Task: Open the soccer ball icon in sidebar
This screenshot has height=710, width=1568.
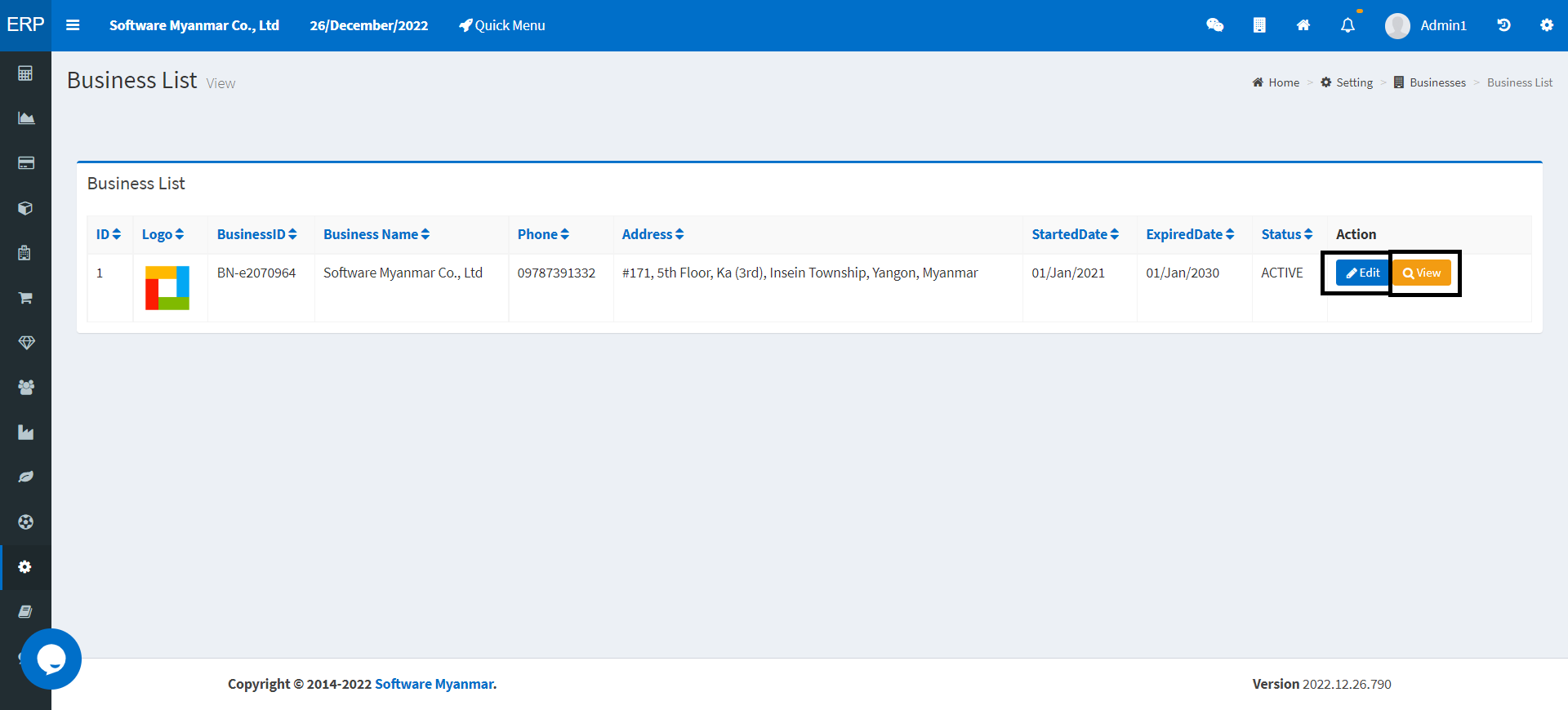Action: pyautogui.click(x=26, y=521)
